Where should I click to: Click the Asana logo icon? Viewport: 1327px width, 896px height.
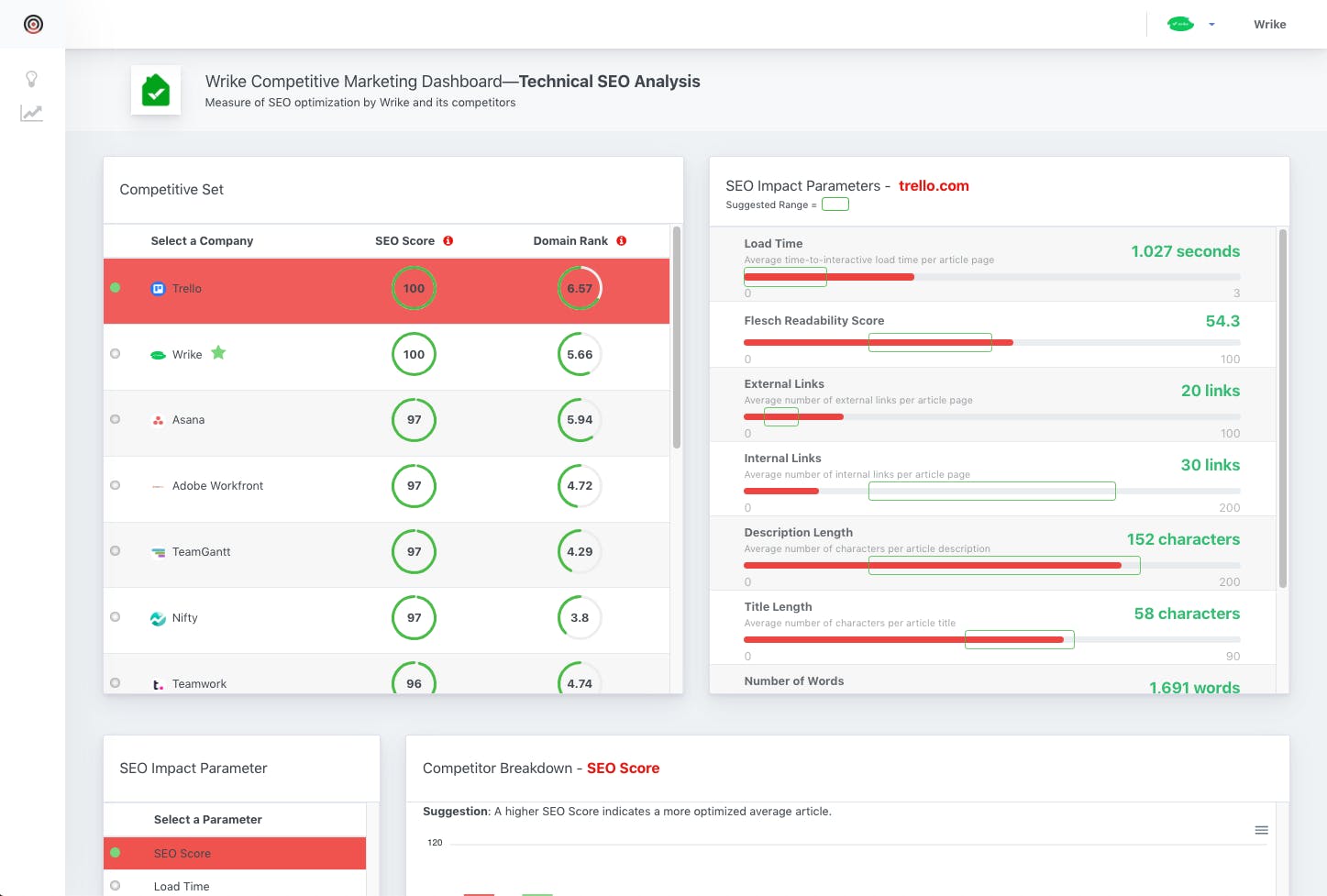click(x=158, y=420)
